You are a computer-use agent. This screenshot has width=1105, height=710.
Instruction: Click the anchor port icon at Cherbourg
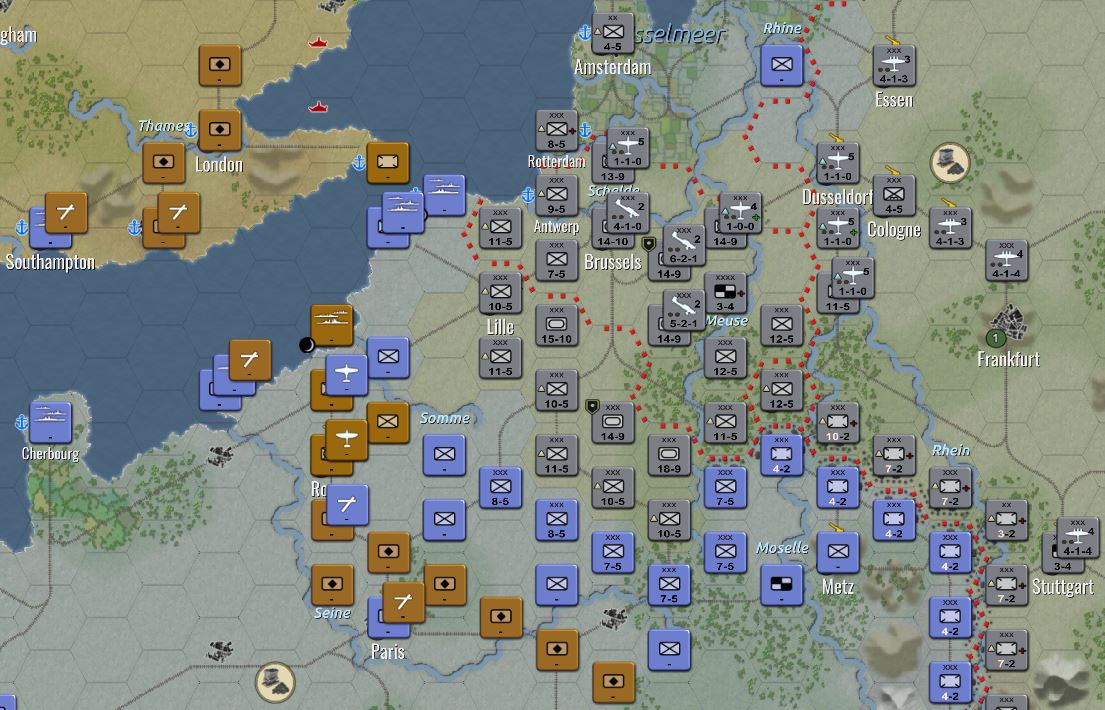click(x=22, y=422)
